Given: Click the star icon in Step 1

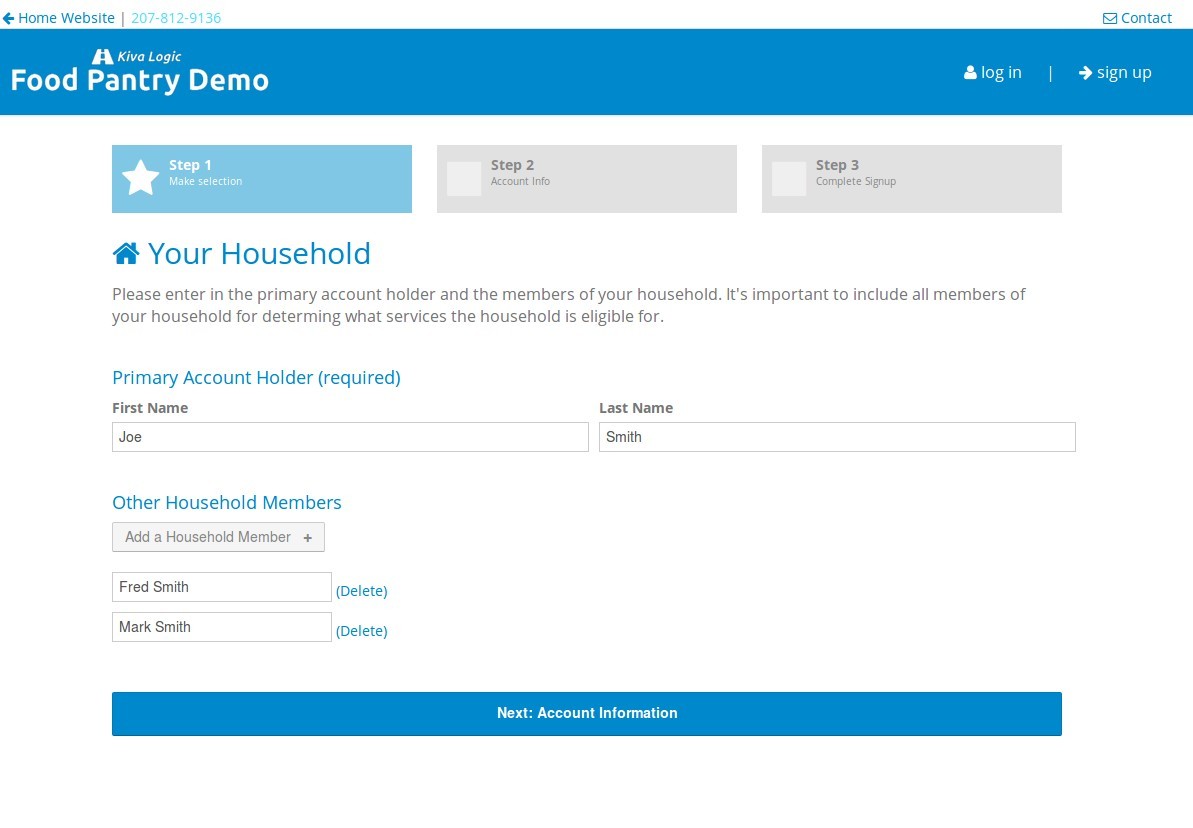Looking at the screenshot, I should point(141,177).
